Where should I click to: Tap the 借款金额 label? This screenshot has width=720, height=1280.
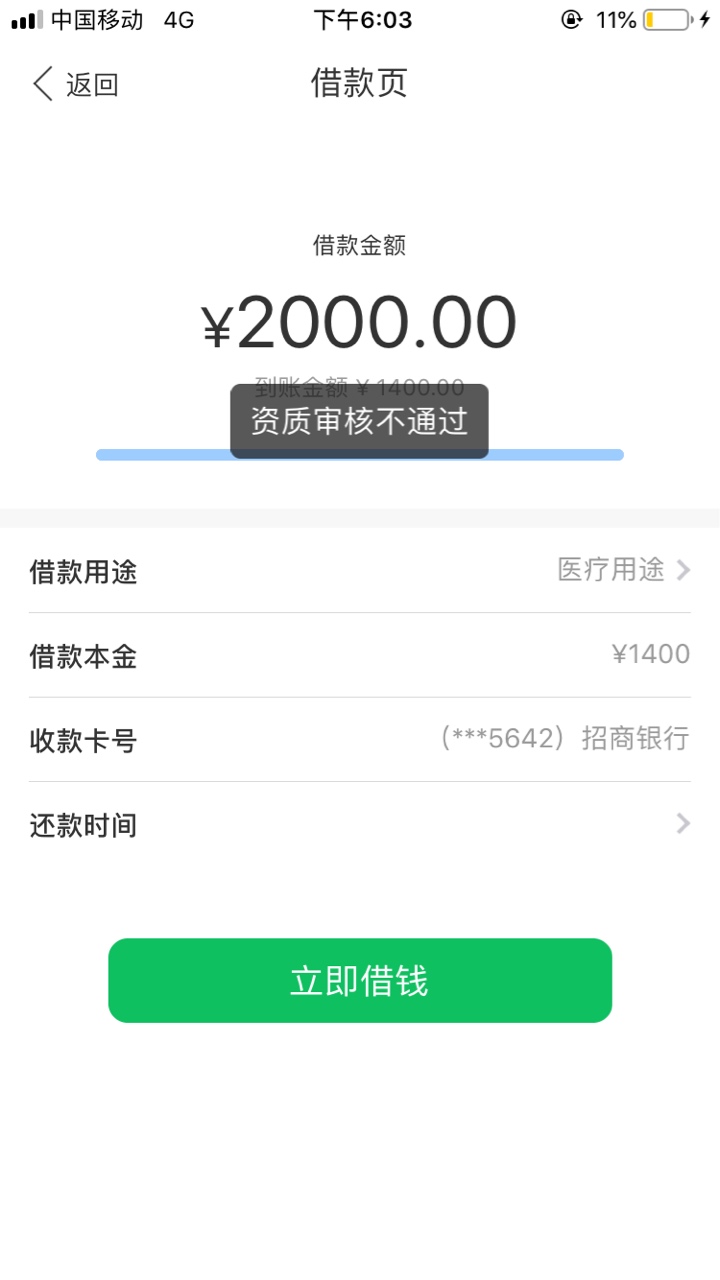pos(360,245)
